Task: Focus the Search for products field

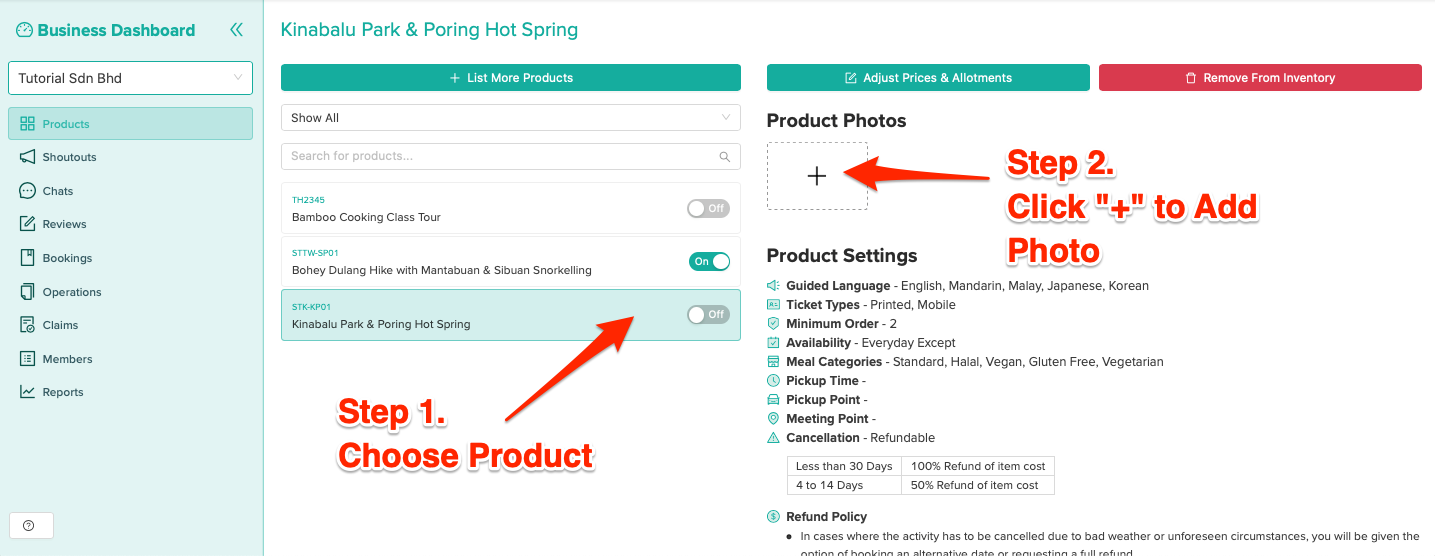Action: coord(500,156)
